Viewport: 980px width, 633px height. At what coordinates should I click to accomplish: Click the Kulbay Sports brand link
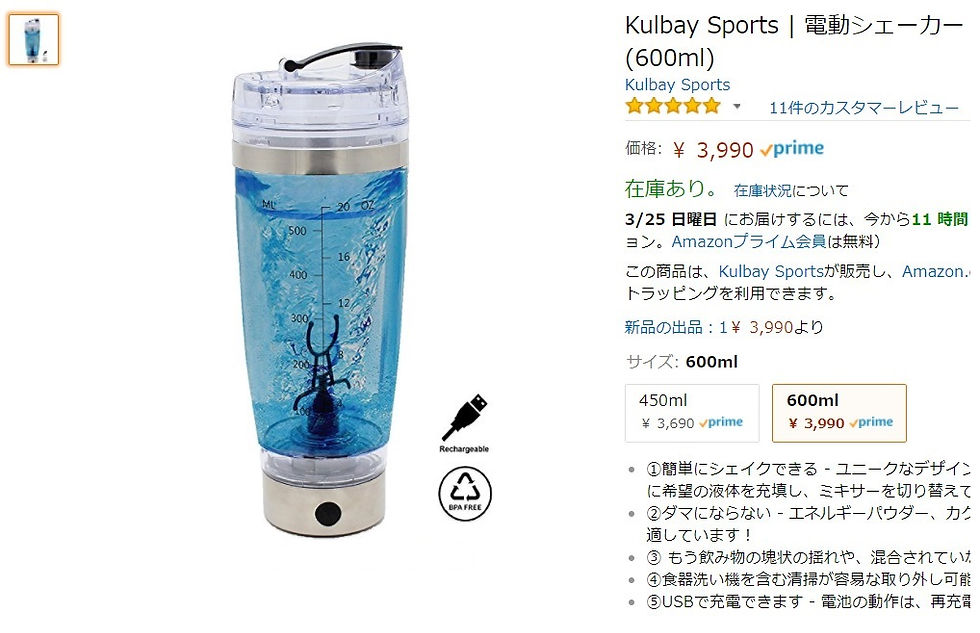678,84
